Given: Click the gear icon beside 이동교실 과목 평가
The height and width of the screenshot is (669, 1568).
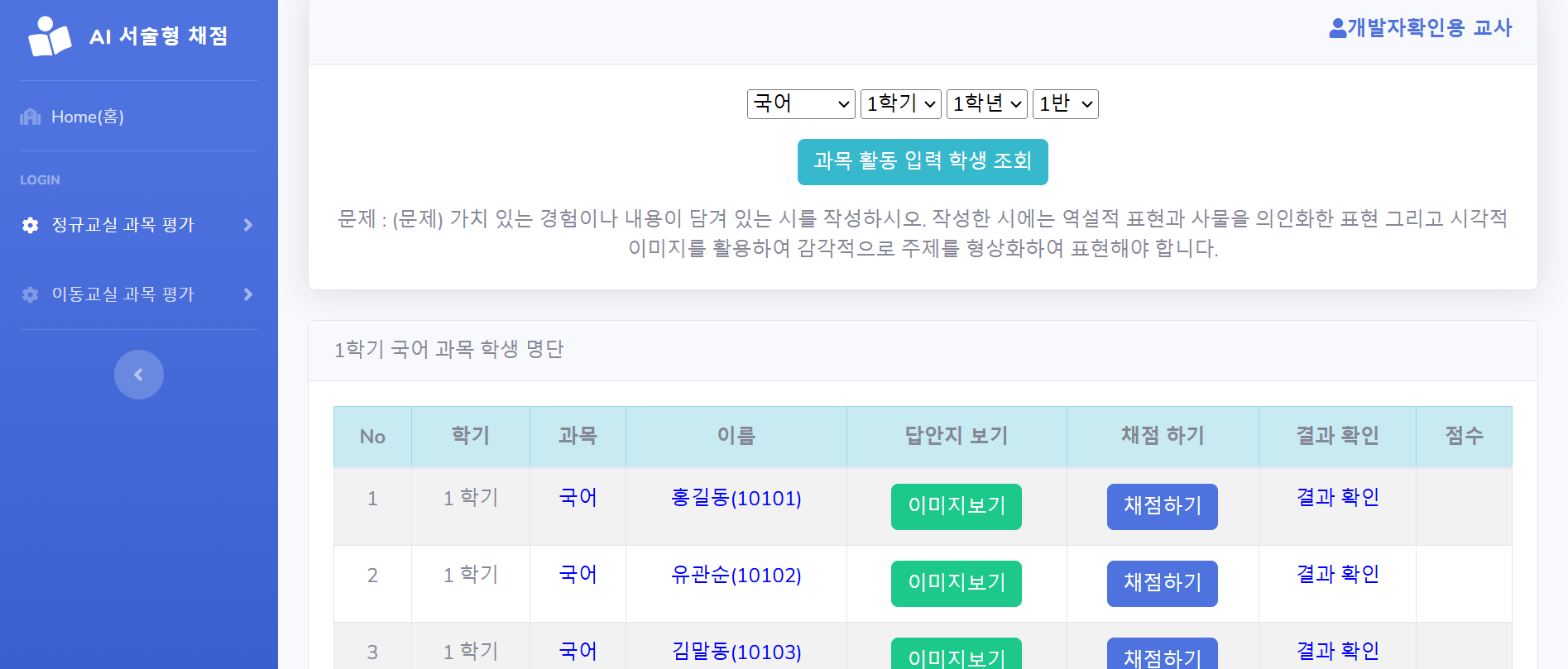Looking at the screenshot, I should [31, 294].
